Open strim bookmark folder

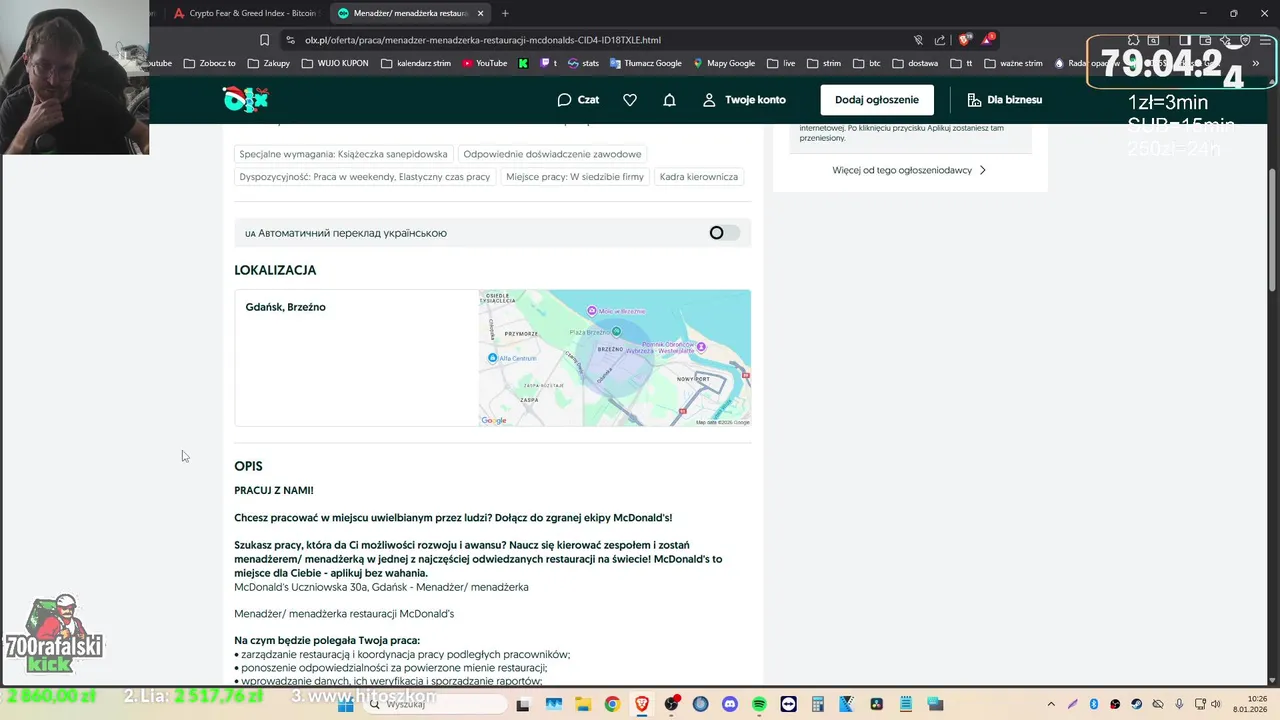[824, 63]
